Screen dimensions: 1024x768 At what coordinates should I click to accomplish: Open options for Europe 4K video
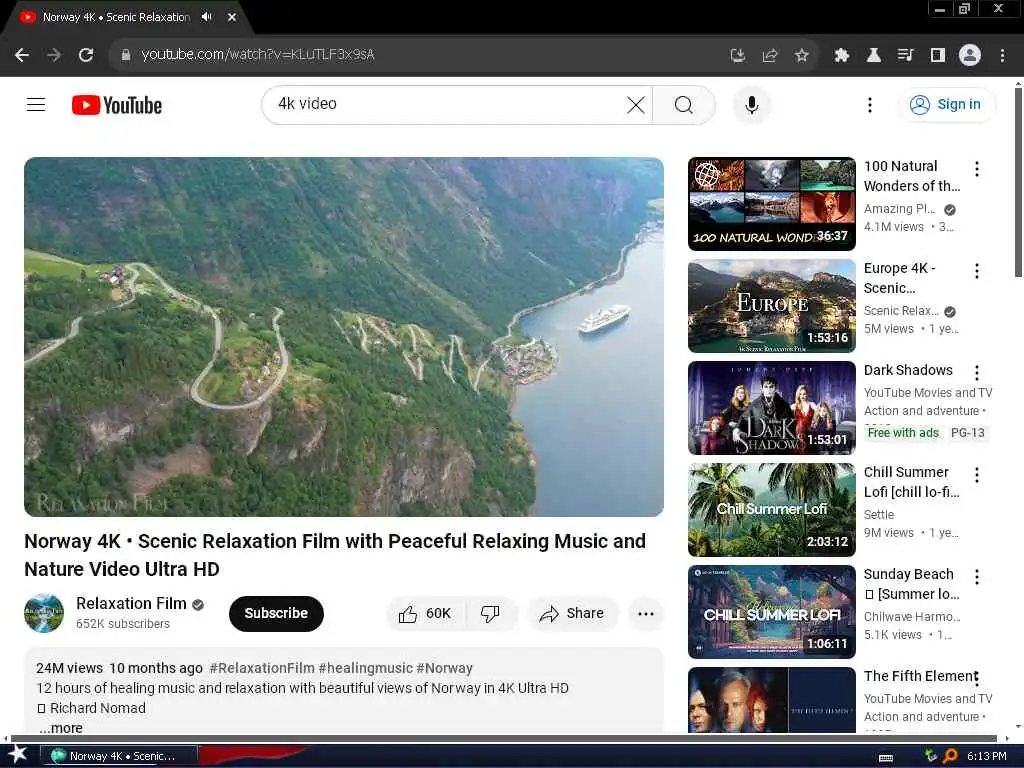pyautogui.click(x=976, y=271)
